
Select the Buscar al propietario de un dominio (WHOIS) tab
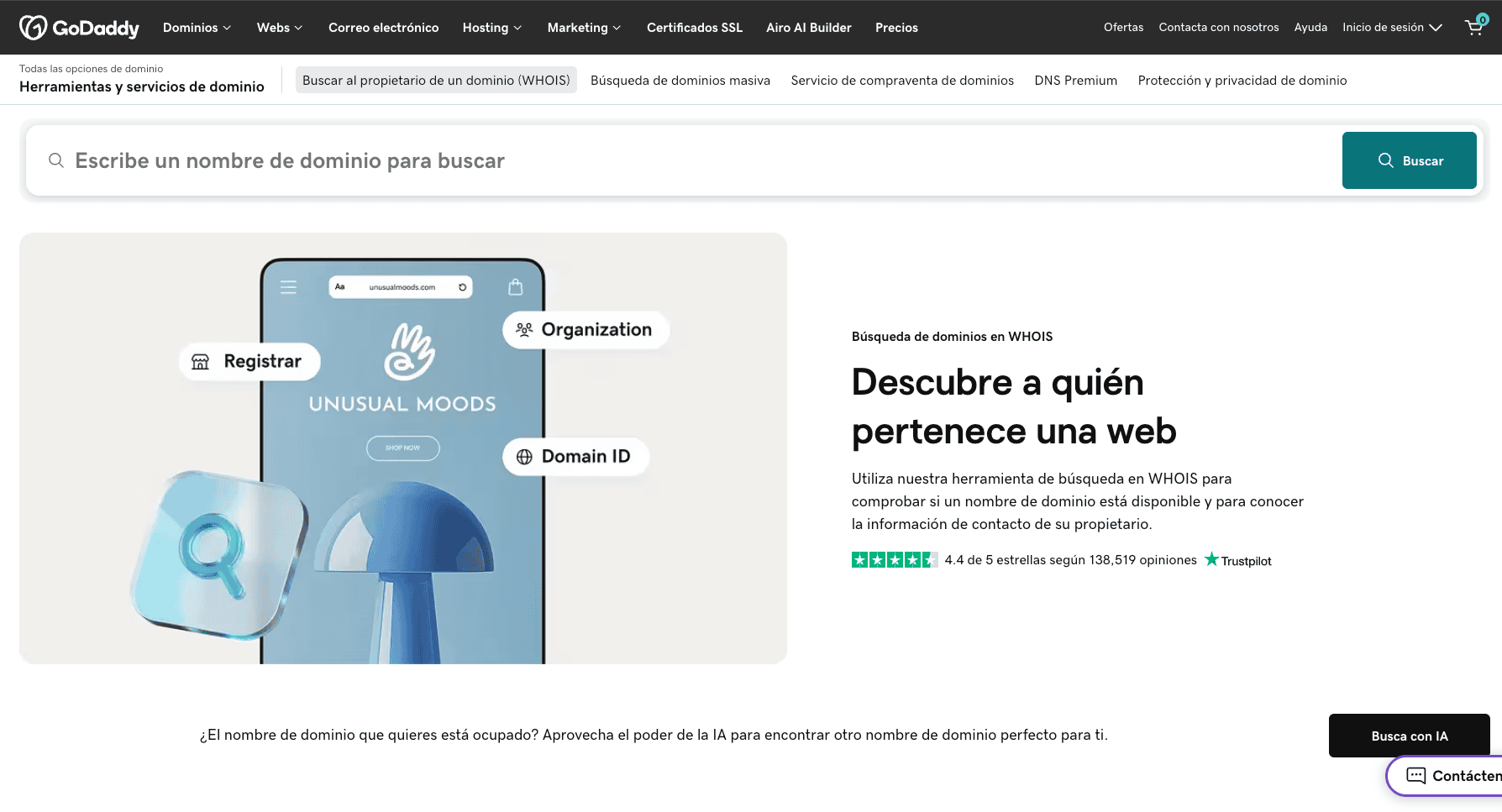436,81
